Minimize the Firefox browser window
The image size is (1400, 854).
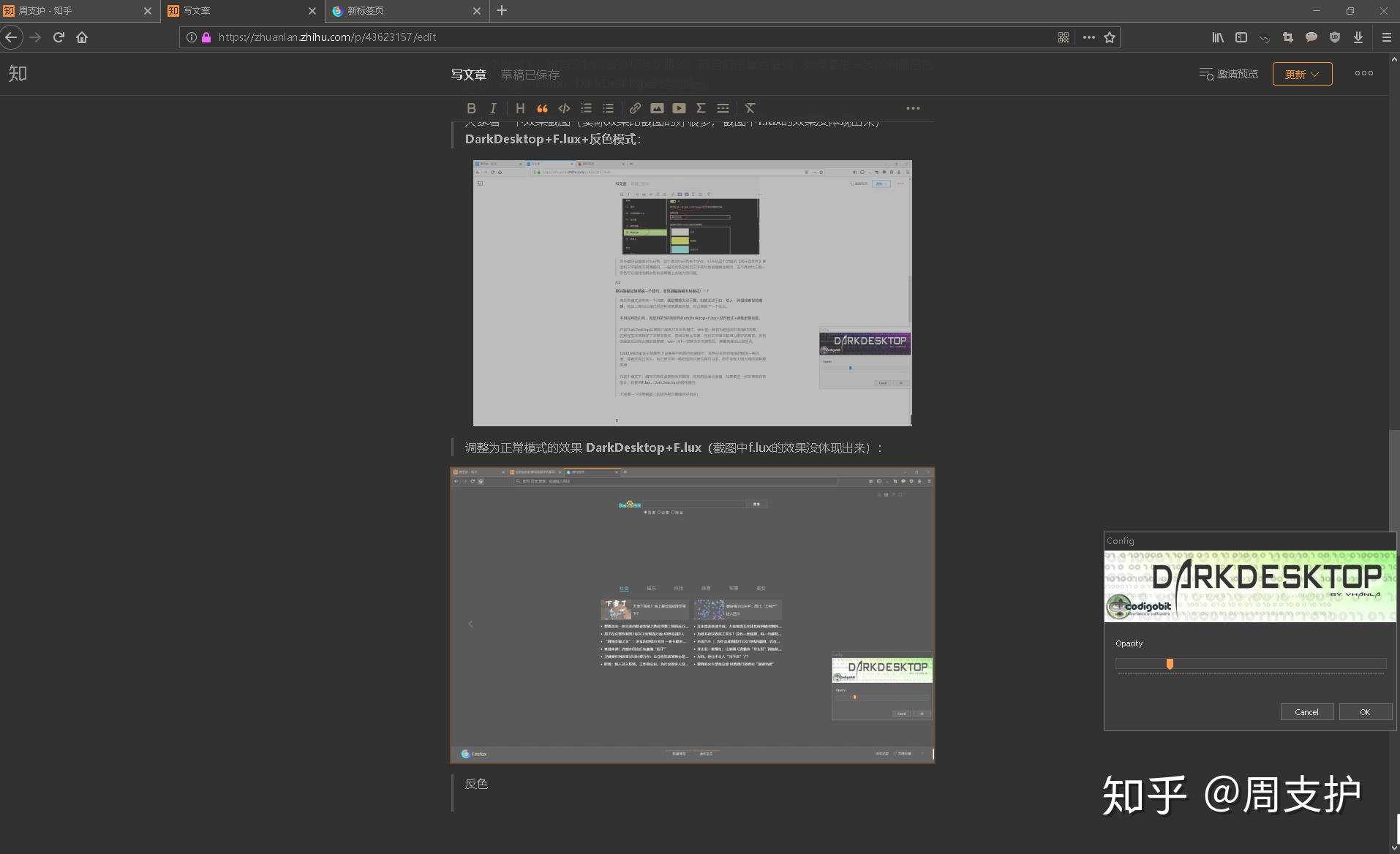[1316, 11]
